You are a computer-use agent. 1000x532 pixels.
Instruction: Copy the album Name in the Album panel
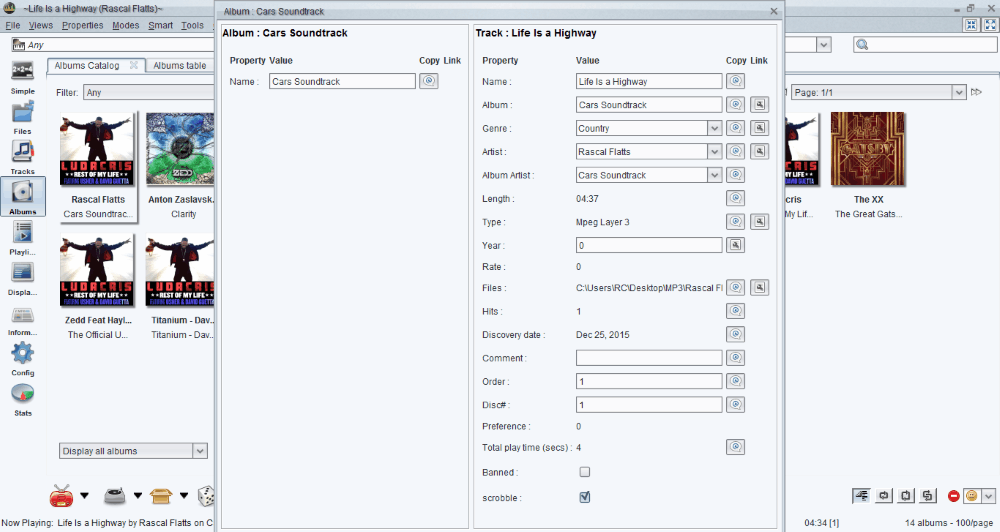(429, 81)
